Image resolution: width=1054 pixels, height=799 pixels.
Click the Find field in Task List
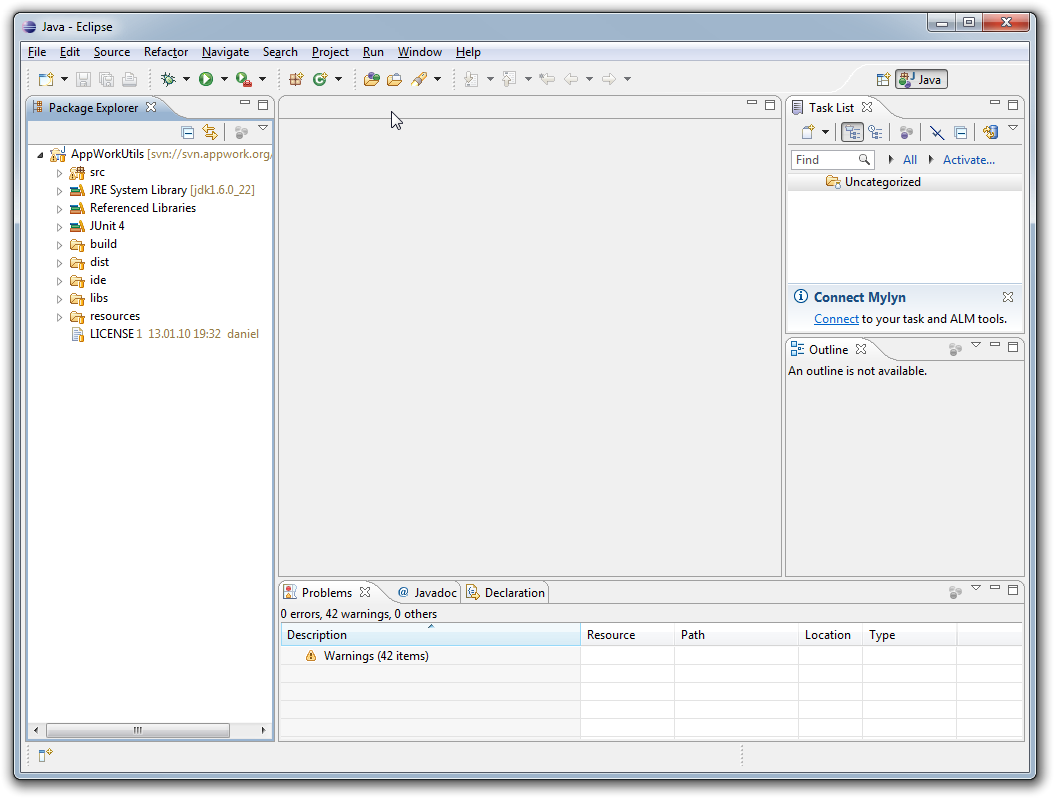pos(824,160)
